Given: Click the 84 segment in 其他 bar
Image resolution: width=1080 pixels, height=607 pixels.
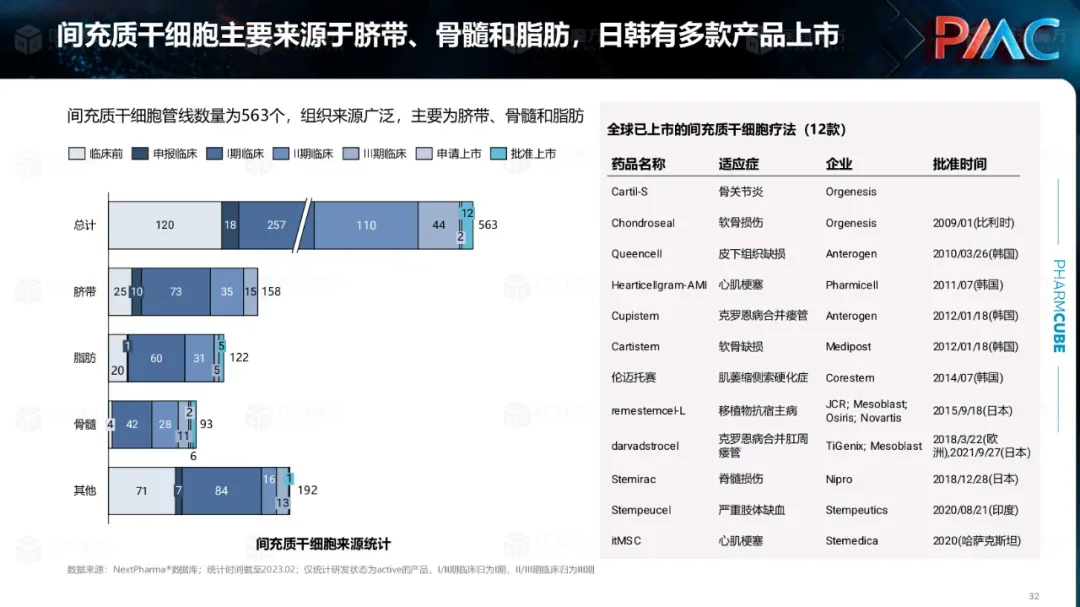Looking at the screenshot, I should tap(222, 491).
